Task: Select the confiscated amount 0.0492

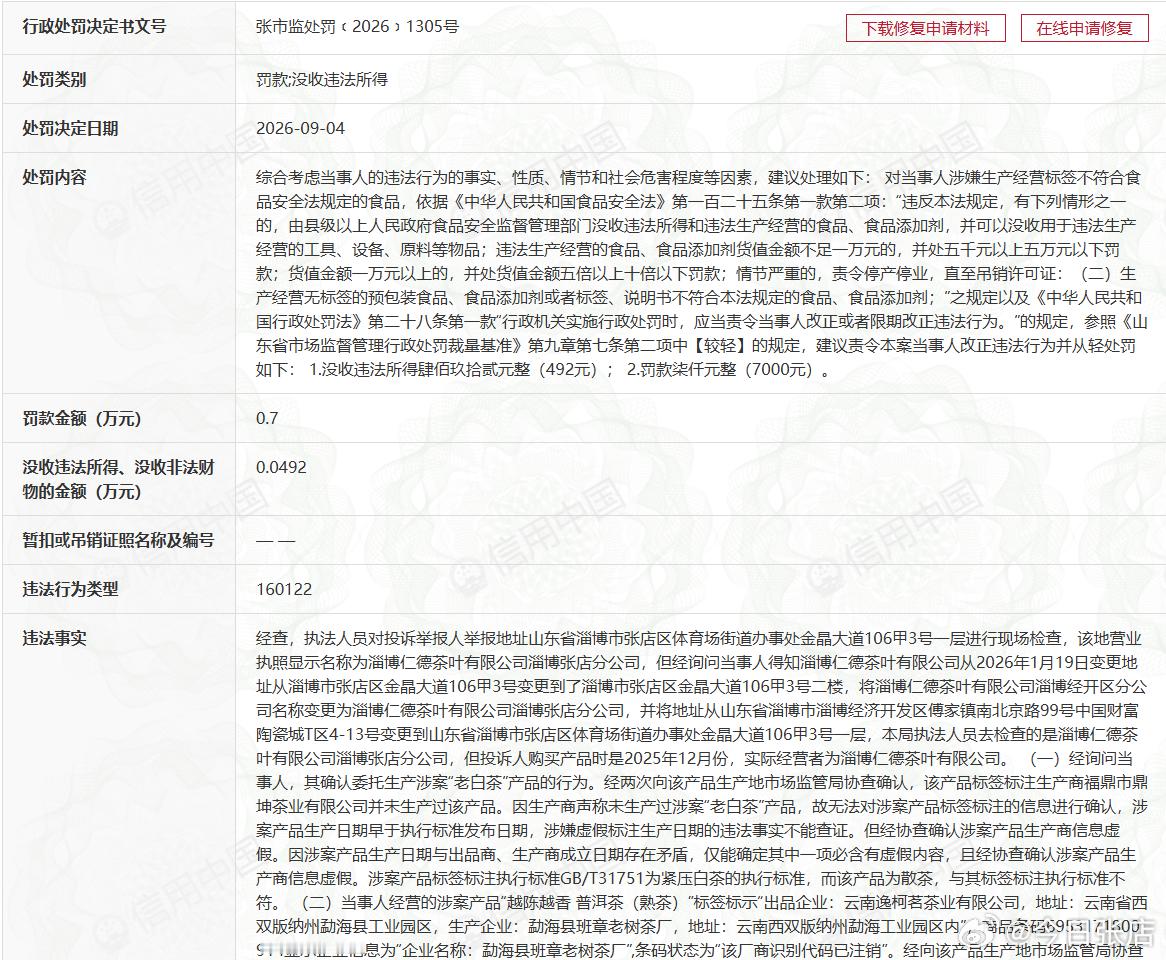Action: (281, 467)
